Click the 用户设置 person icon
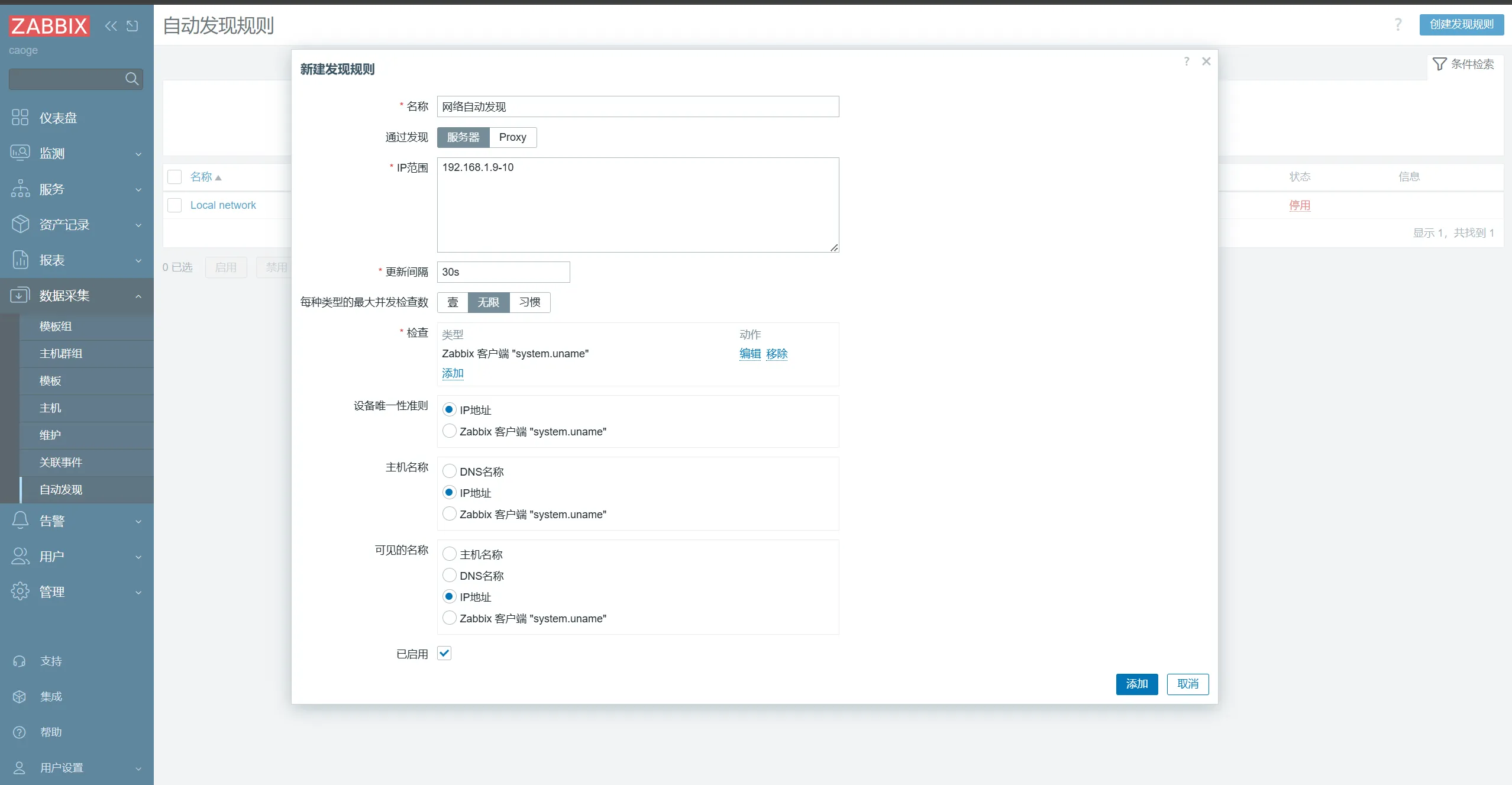Screen dimensions: 1512x785 pyautogui.click(x=20, y=768)
